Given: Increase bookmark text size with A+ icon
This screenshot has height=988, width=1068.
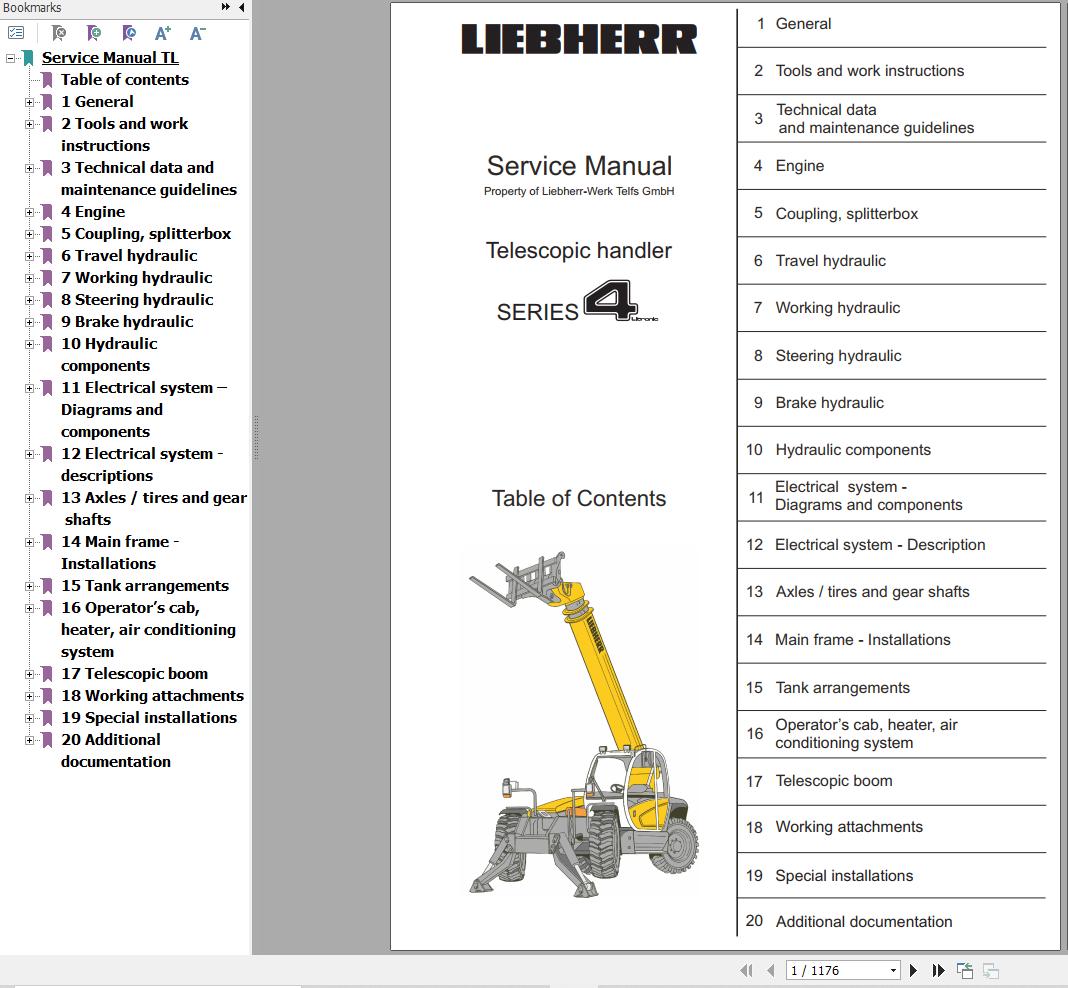Looking at the screenshot, I should tap(162, 32).
